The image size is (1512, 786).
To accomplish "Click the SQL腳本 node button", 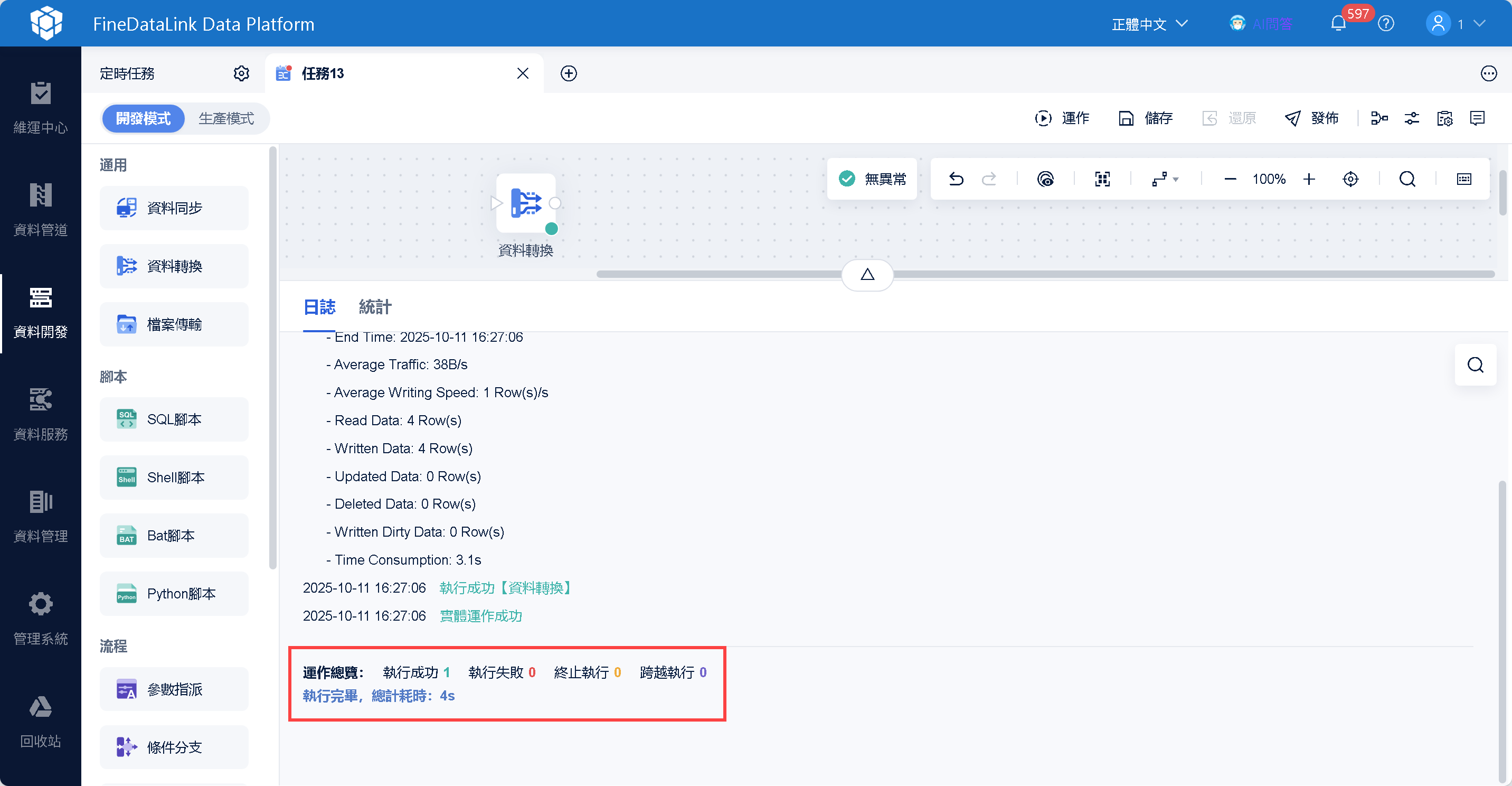I will (x=174, y=419).
